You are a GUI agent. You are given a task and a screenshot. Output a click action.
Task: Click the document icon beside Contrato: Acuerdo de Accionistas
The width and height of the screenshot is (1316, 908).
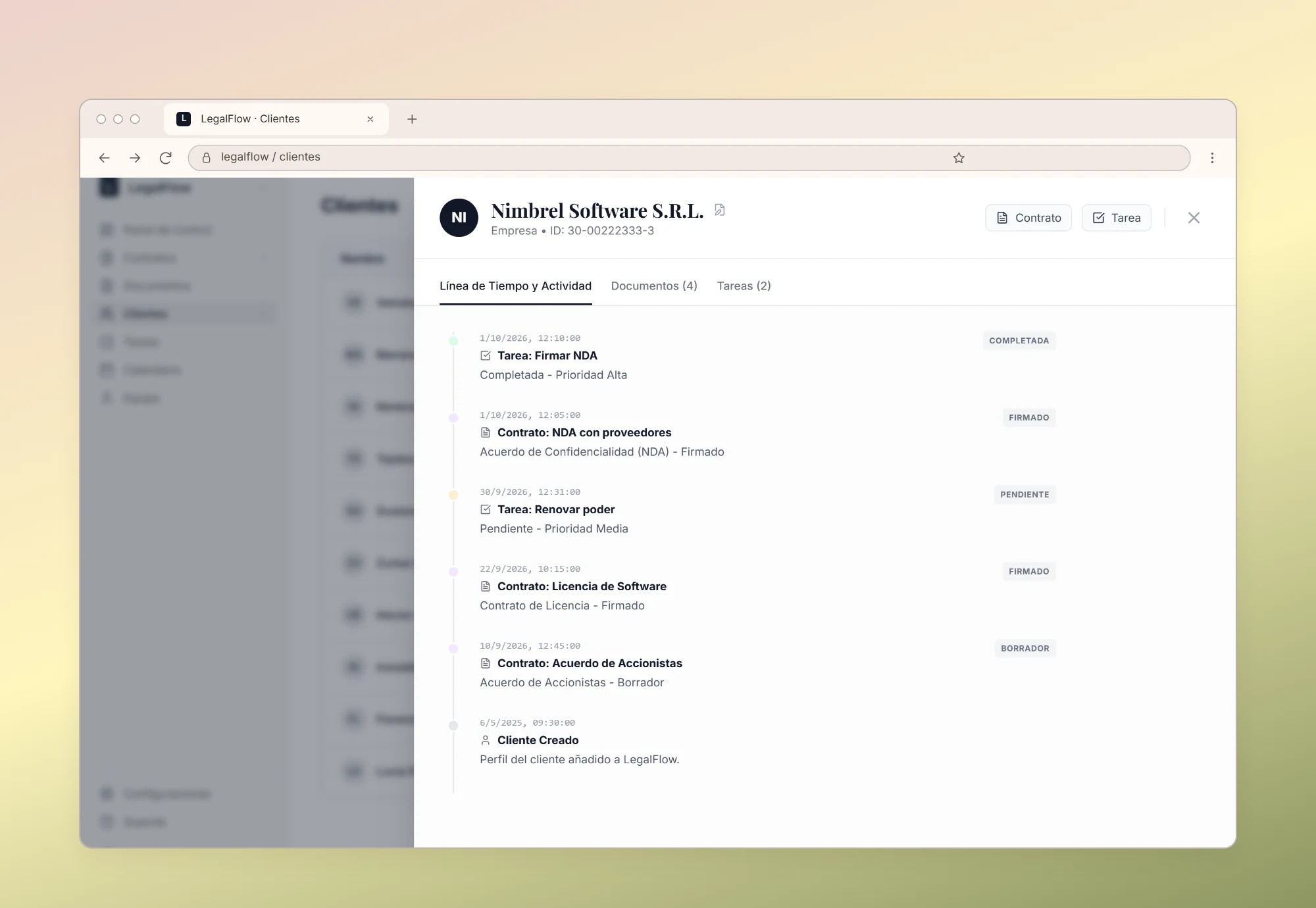click(486, 664)
